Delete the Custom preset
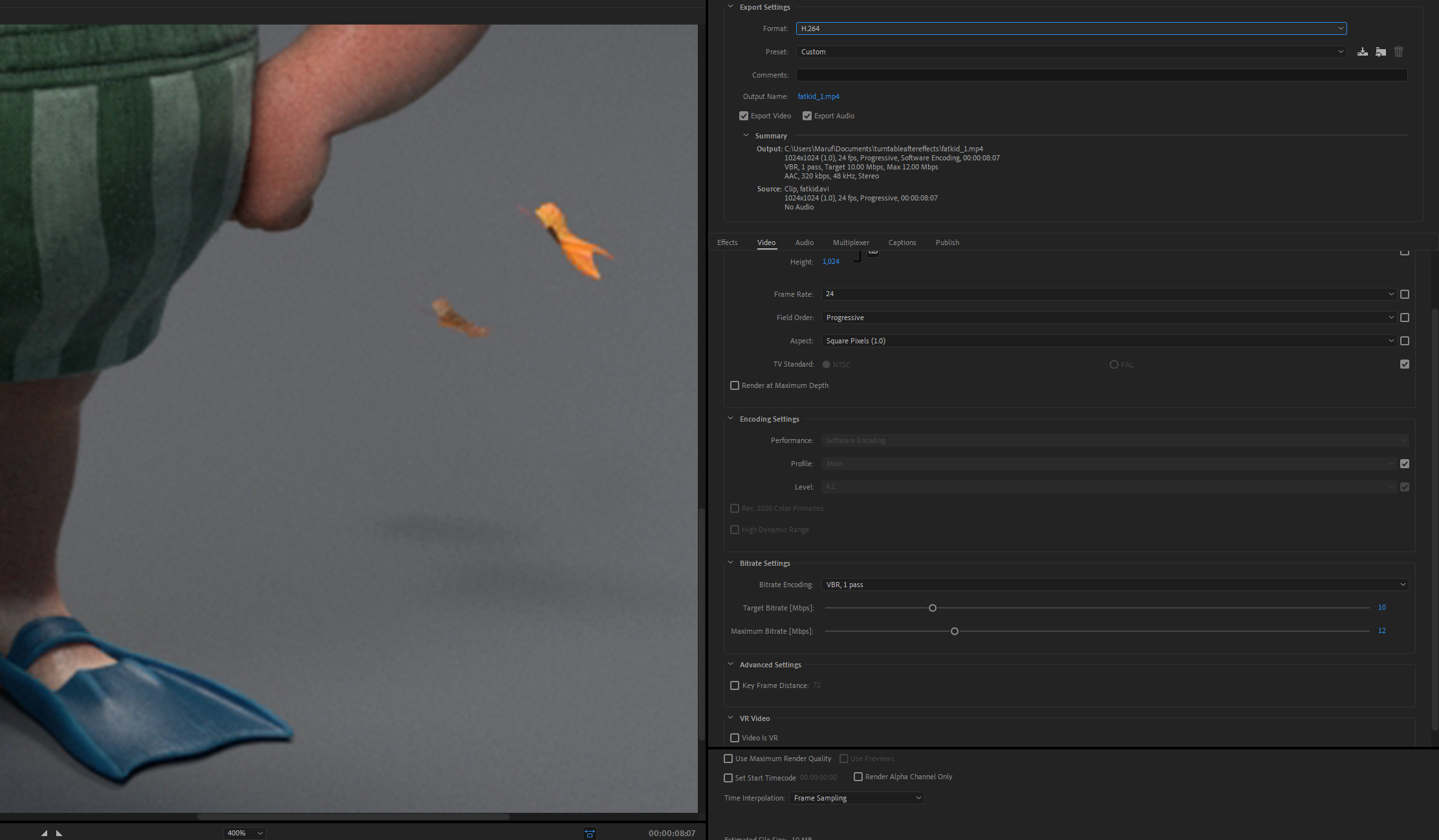This screenshot has width=1439, height=840. click(x=1398, y=51)
